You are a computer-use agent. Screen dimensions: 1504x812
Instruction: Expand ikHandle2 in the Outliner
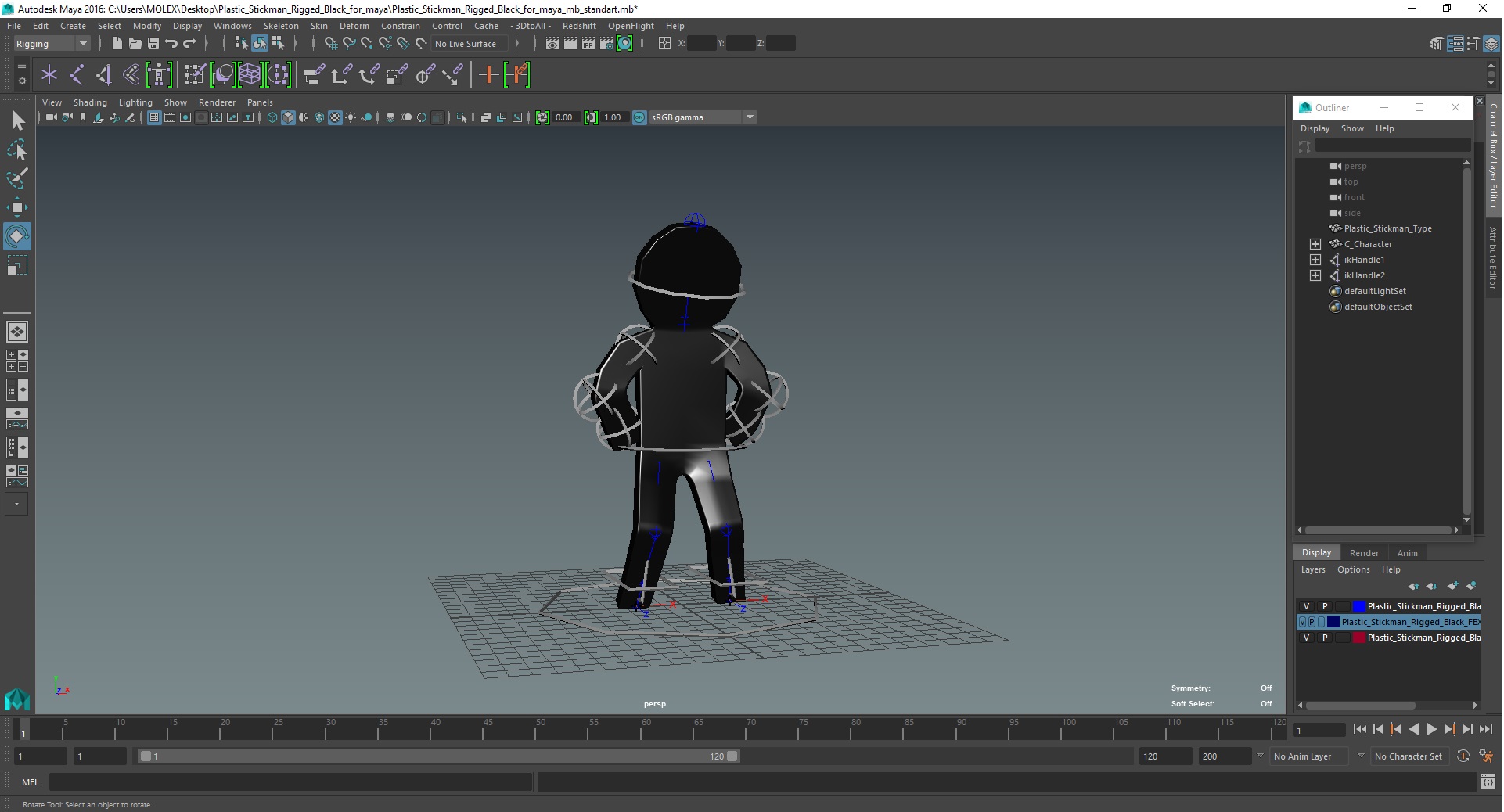(x=1315, y=275)
